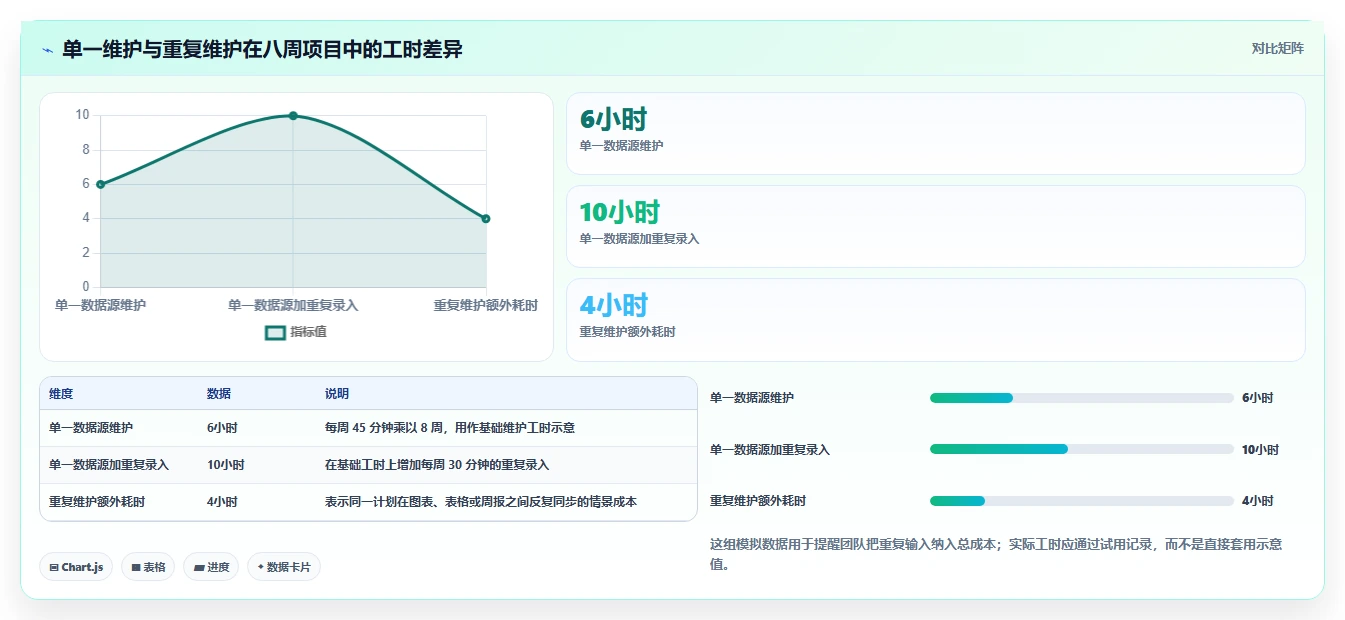This screenshot has width=1345, height=620.
Task: Click 单一数据源维护 caption under 6小时 card
Action: [621, 146]
